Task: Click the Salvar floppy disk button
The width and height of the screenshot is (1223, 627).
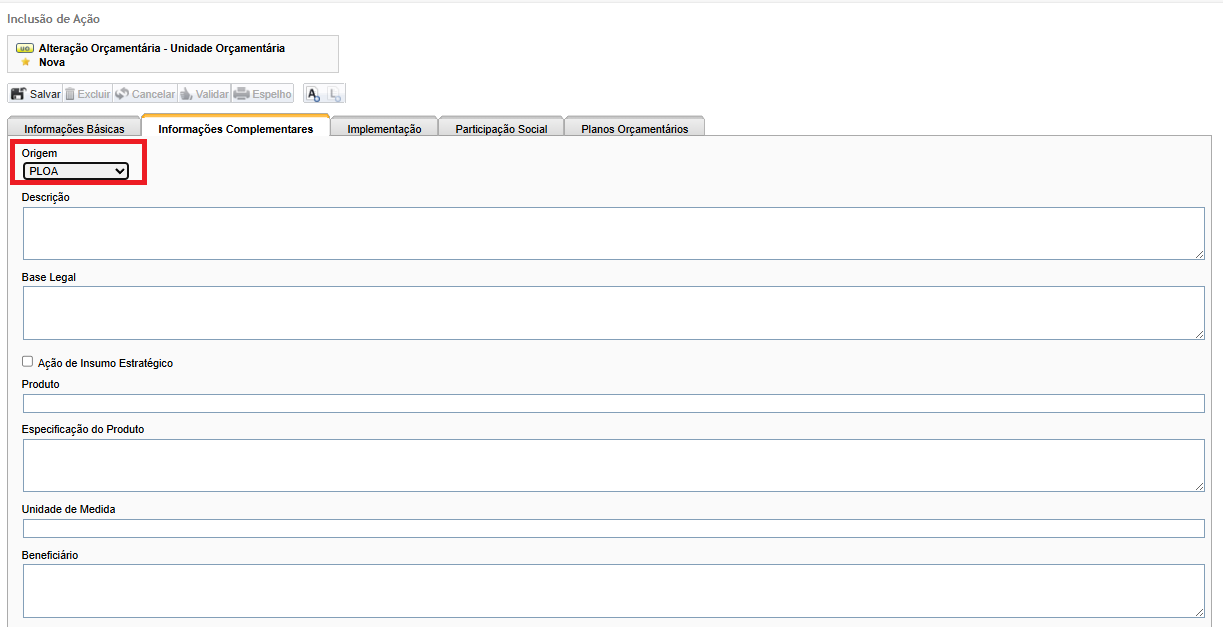Action: coord(35,94)
